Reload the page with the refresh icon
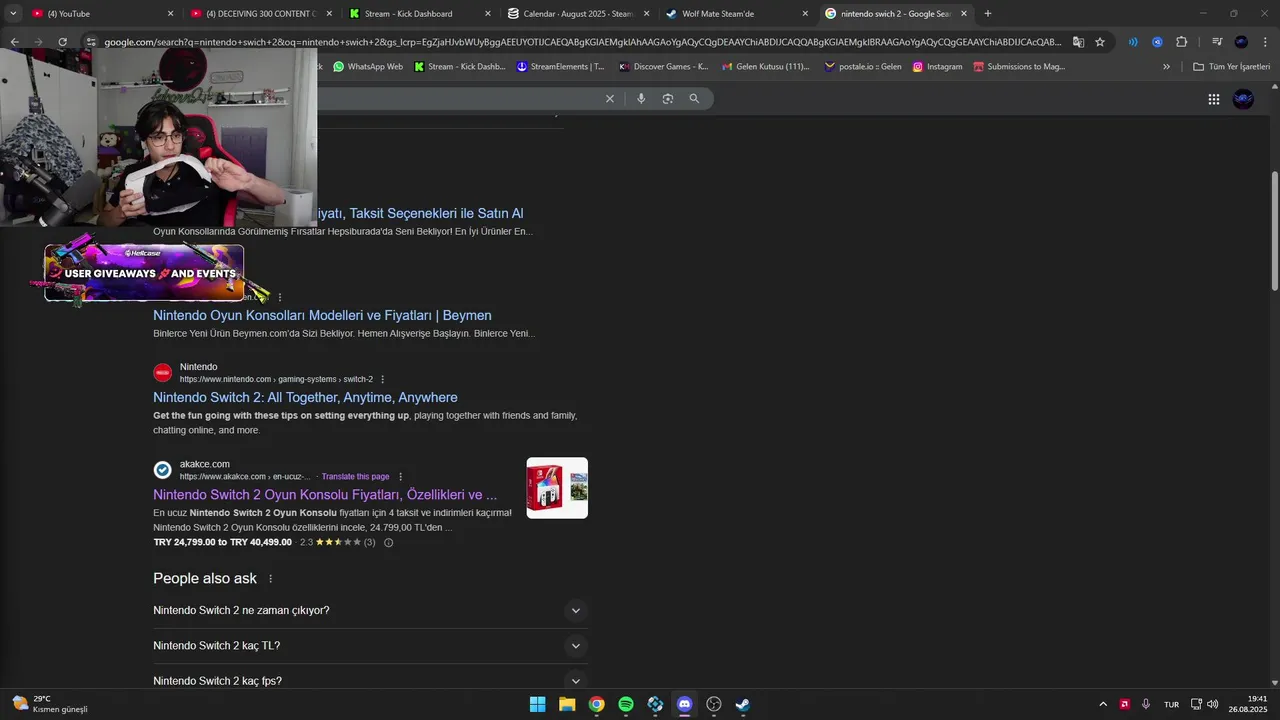1280x720 pixels. click(62, 42)
